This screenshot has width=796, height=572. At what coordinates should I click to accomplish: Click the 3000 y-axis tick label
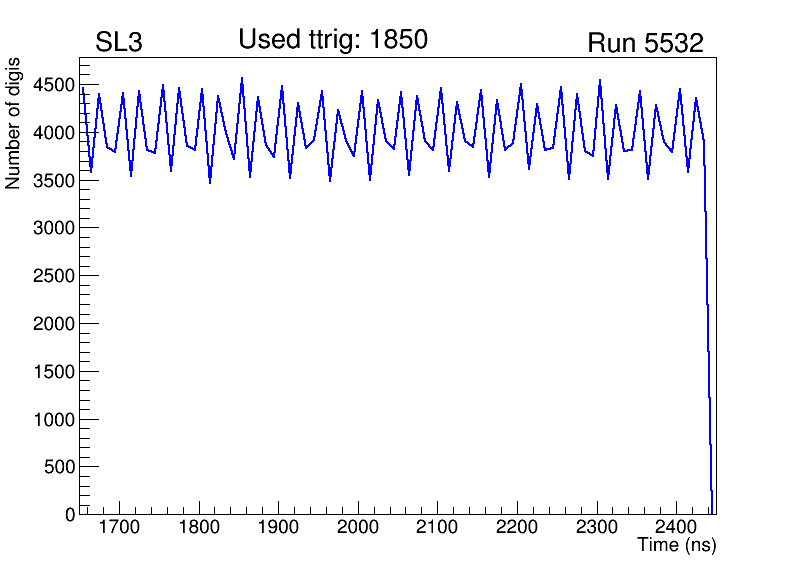56,228
